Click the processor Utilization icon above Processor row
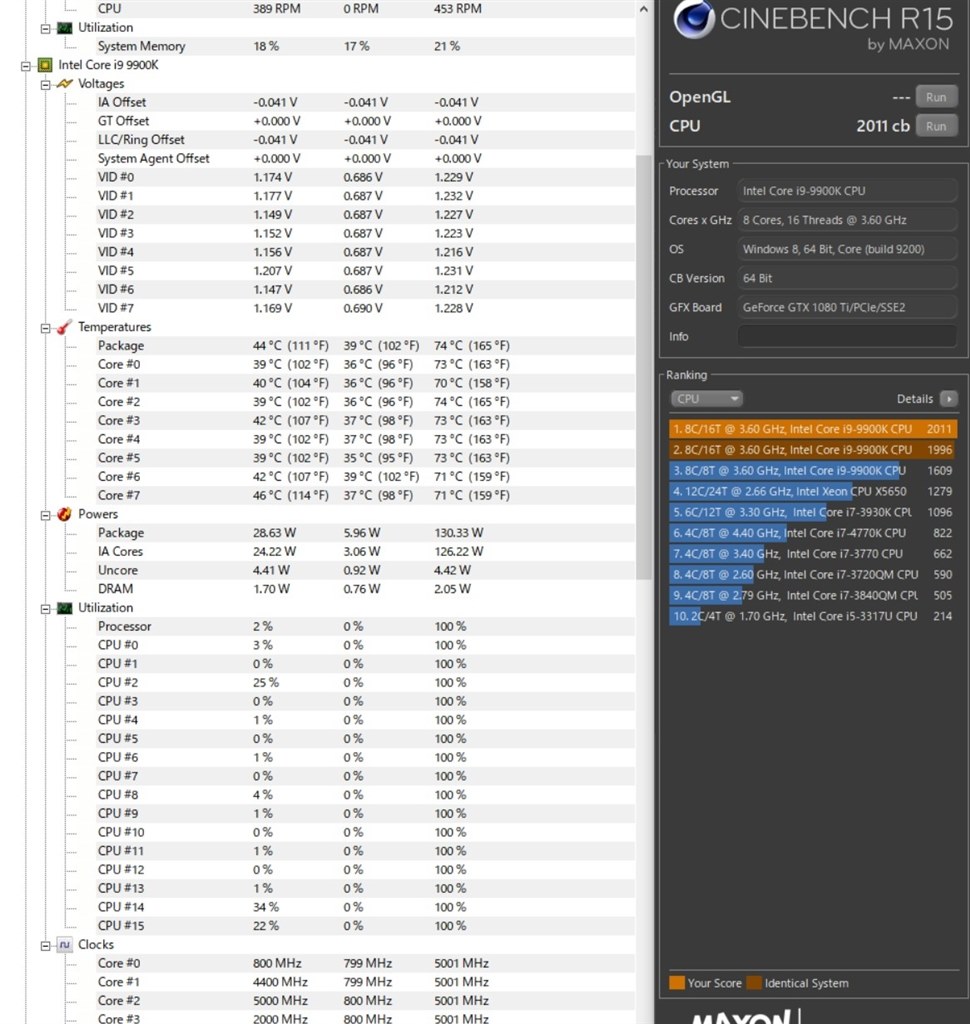Image resolution: width=970 pixels, height=1024 pixels. pos(64,607)
